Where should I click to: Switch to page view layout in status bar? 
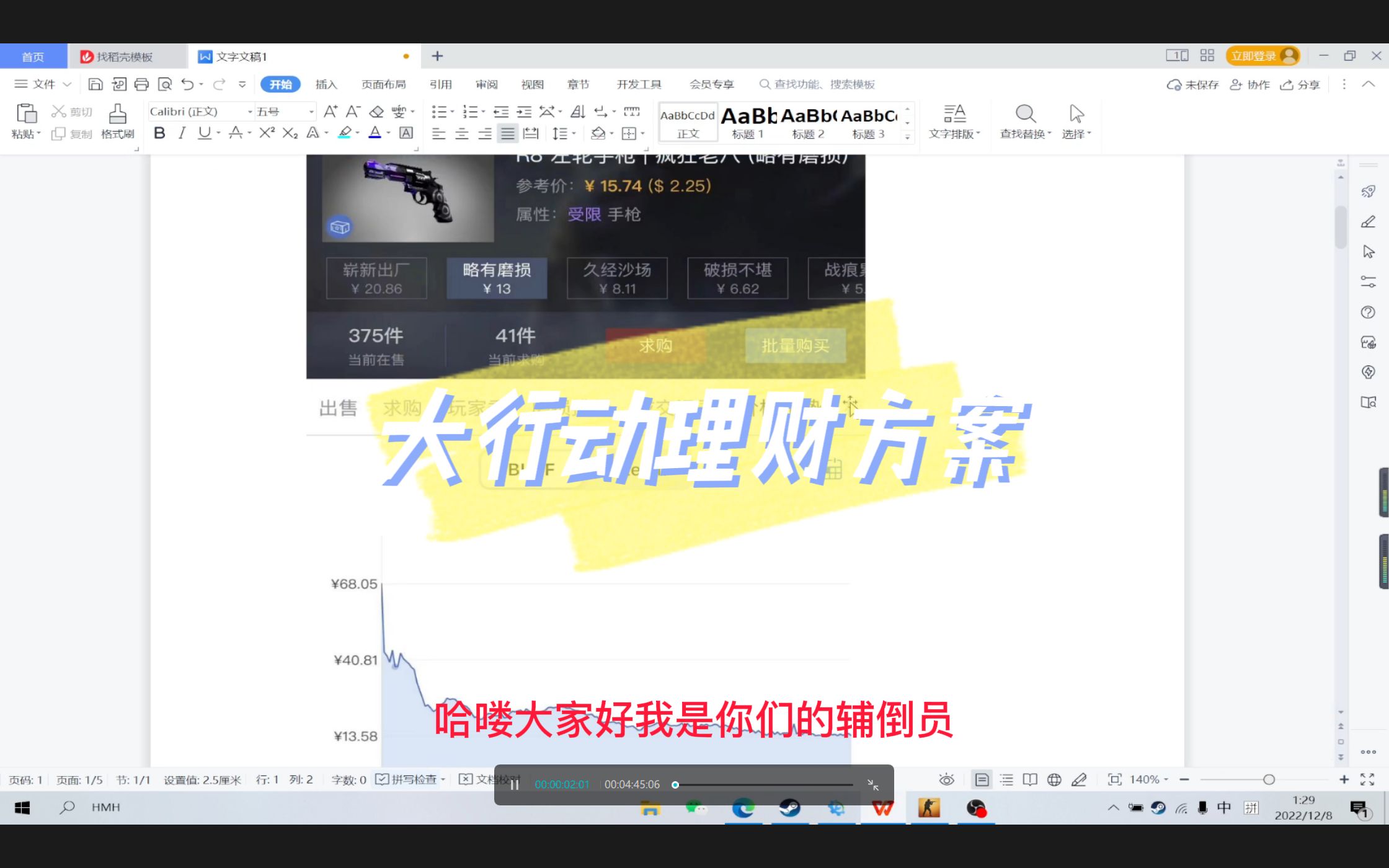pos(982,779)
